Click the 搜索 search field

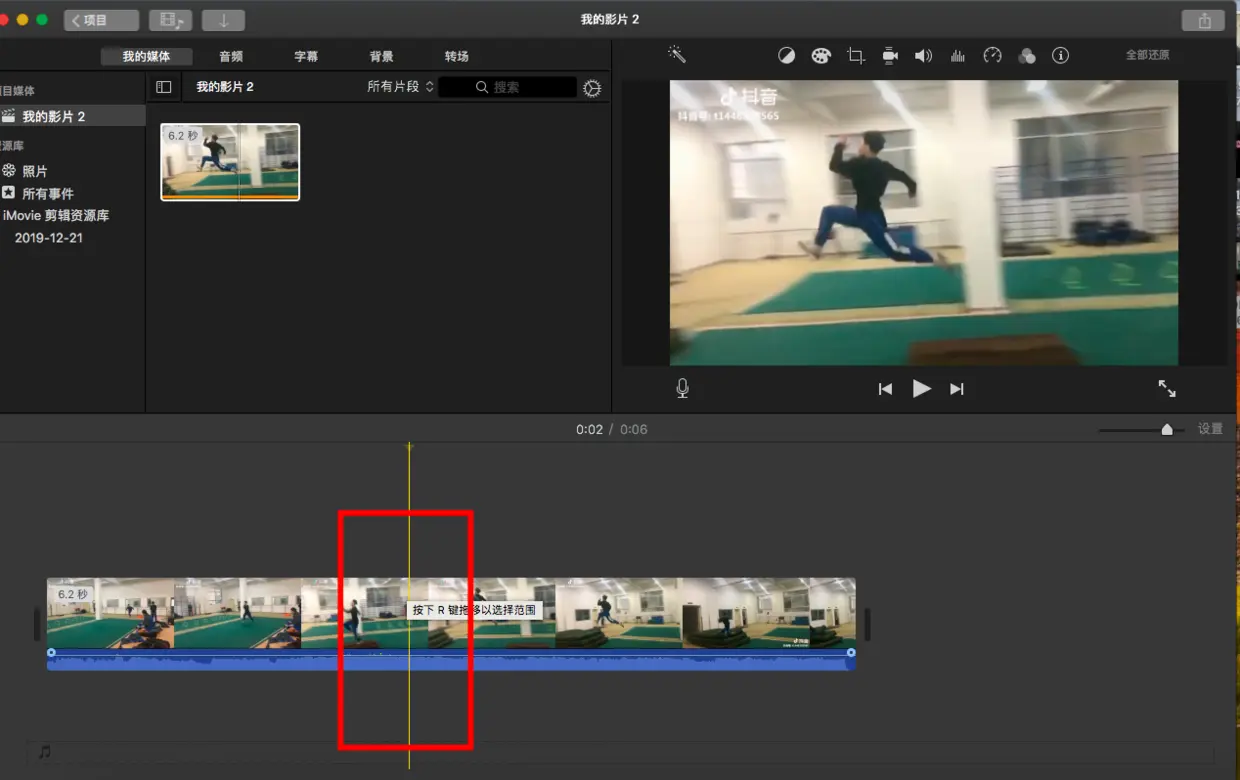(507, 87)
